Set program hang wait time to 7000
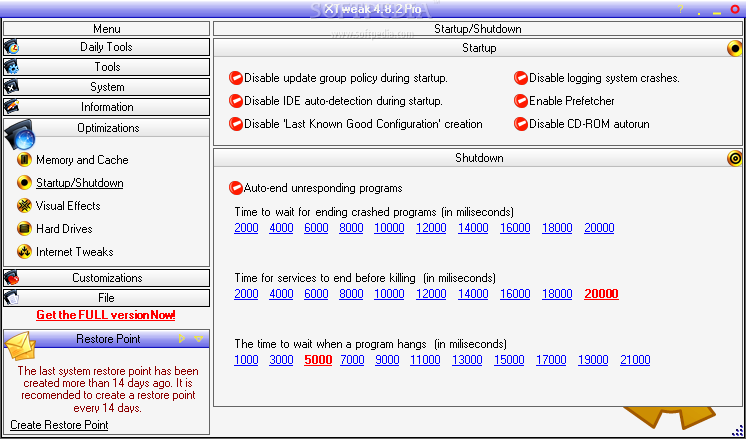Image resolution: width=746 pixels, height=439 pixels. [x=352, y=360]
